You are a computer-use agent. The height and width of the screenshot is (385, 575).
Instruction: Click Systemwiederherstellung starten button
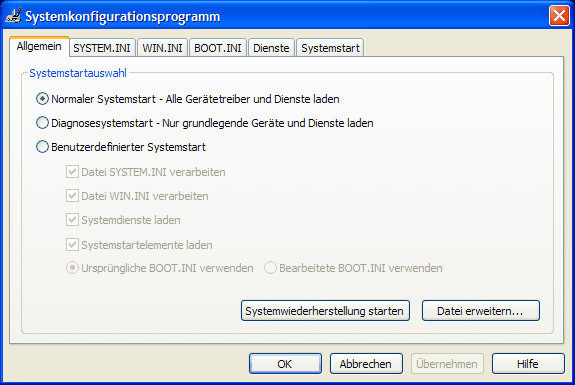[325, 311]
